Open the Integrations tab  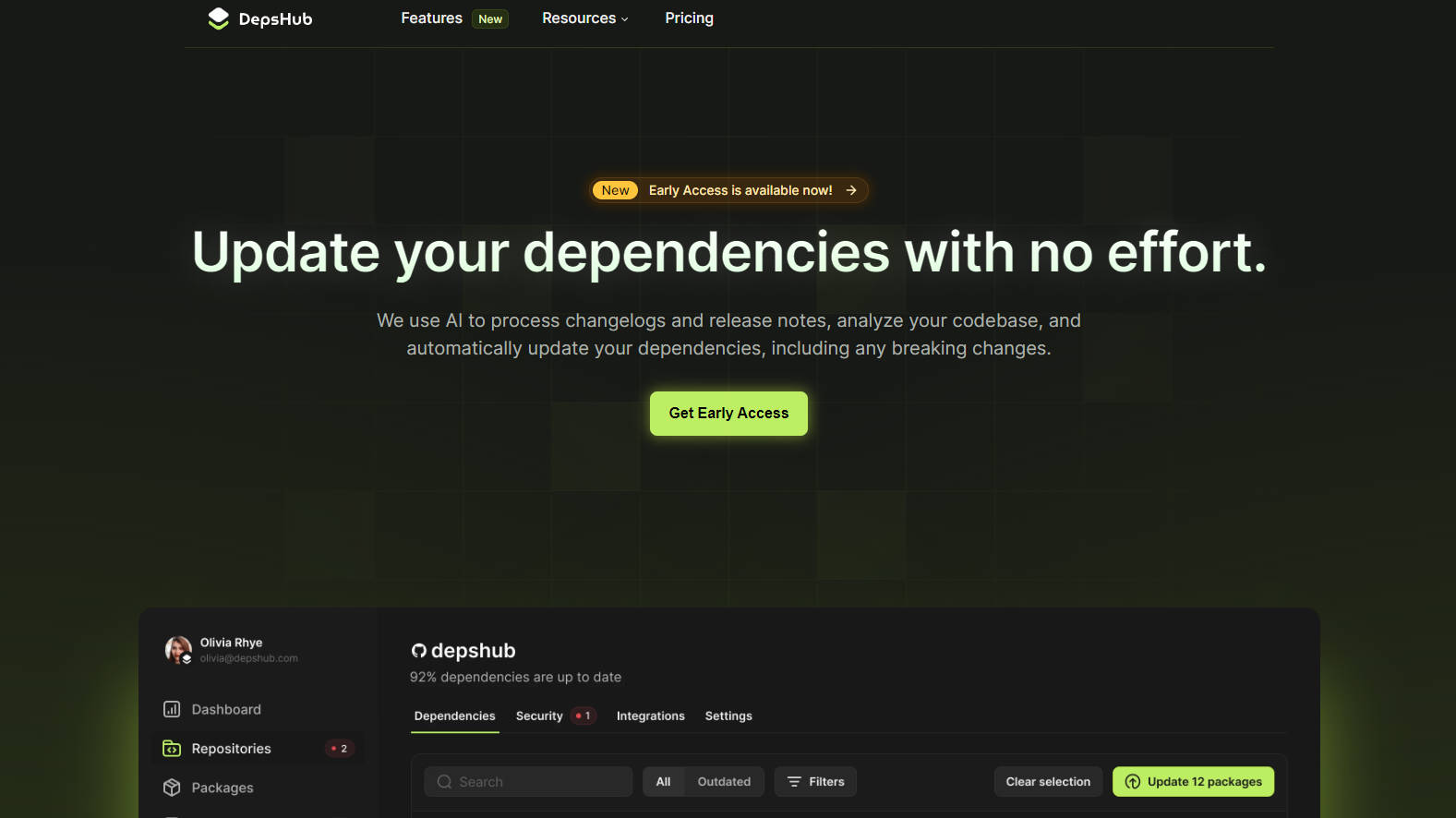coord(651,716)
